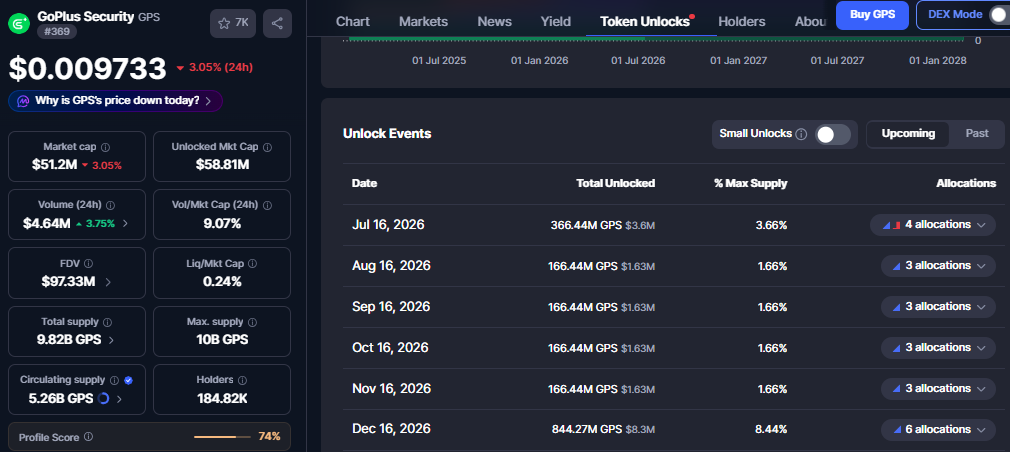This screenshot has width=1010, height=452.
Task: Click the Circulating supply verified badge icon
Action: point(128,380)
